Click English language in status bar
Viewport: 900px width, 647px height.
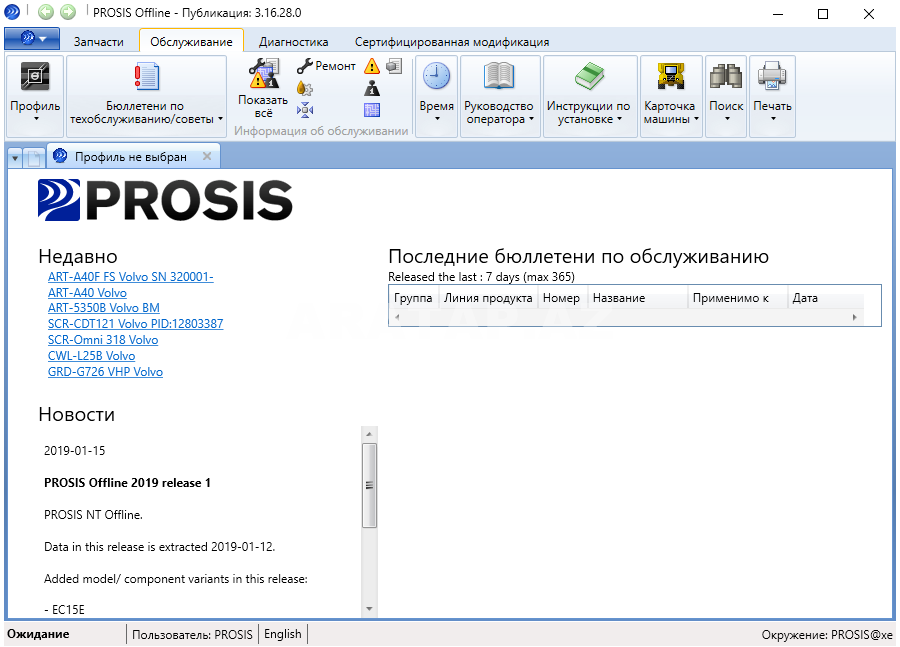282,634
